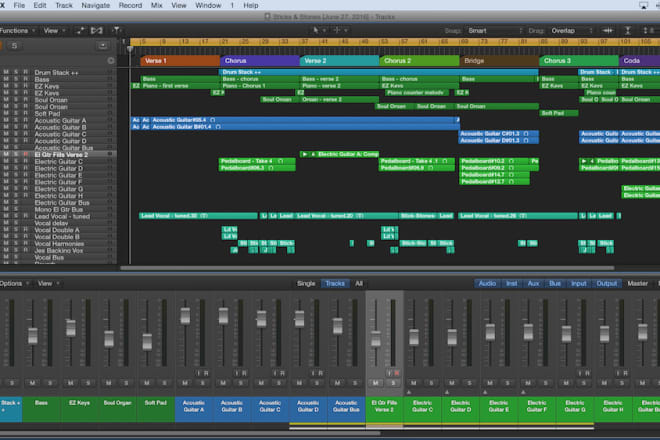Open the global tracks gear settings icon
Image resolution: width=660 pixels, height=440 pixels.
(x=111, y=61)
